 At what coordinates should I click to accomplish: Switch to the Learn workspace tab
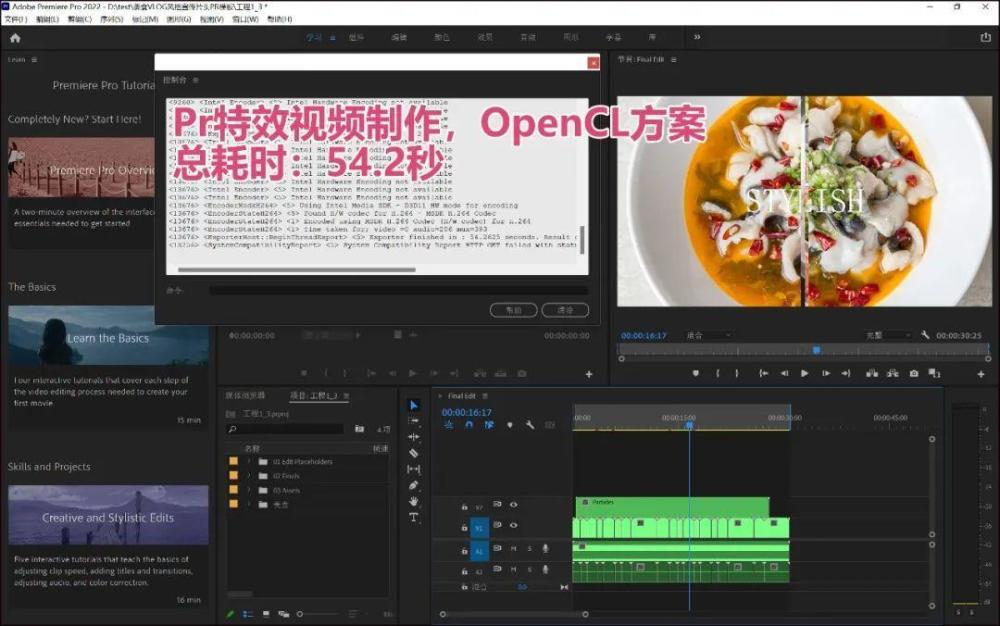pyautogui.click(x=314, y=38)
